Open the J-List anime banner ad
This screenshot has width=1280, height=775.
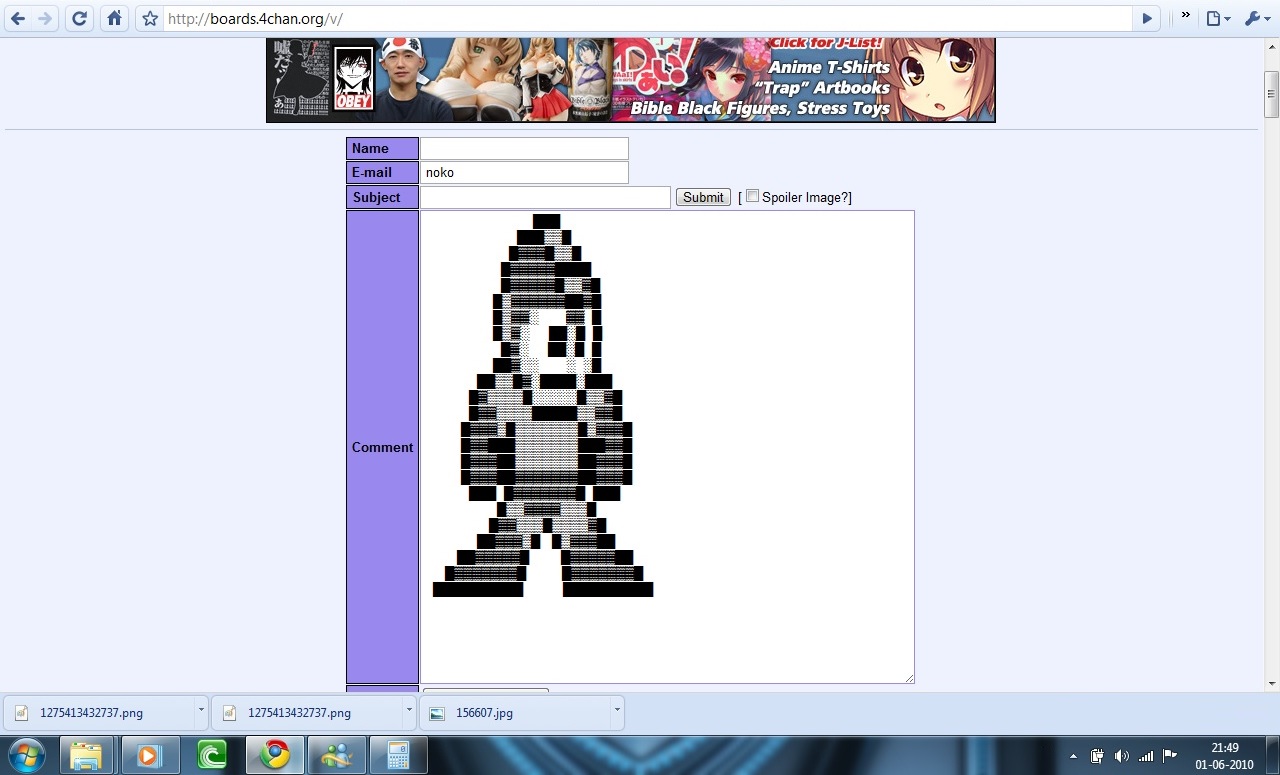click(x=631, y=80)
